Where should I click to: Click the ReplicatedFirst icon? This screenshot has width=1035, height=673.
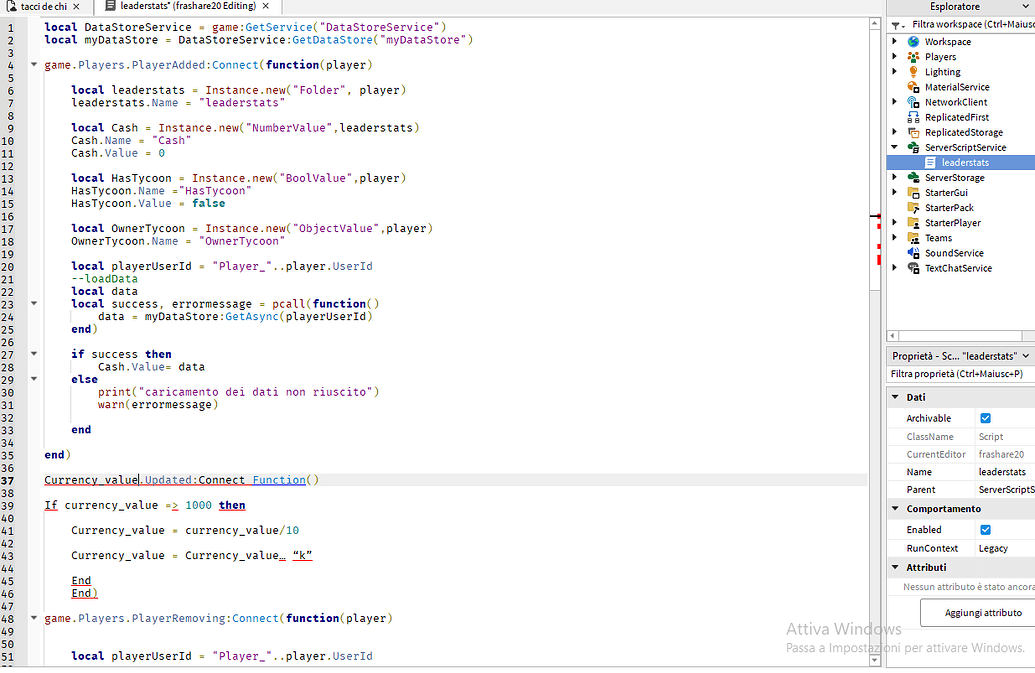pyautogui.click(x=914, y=117)
